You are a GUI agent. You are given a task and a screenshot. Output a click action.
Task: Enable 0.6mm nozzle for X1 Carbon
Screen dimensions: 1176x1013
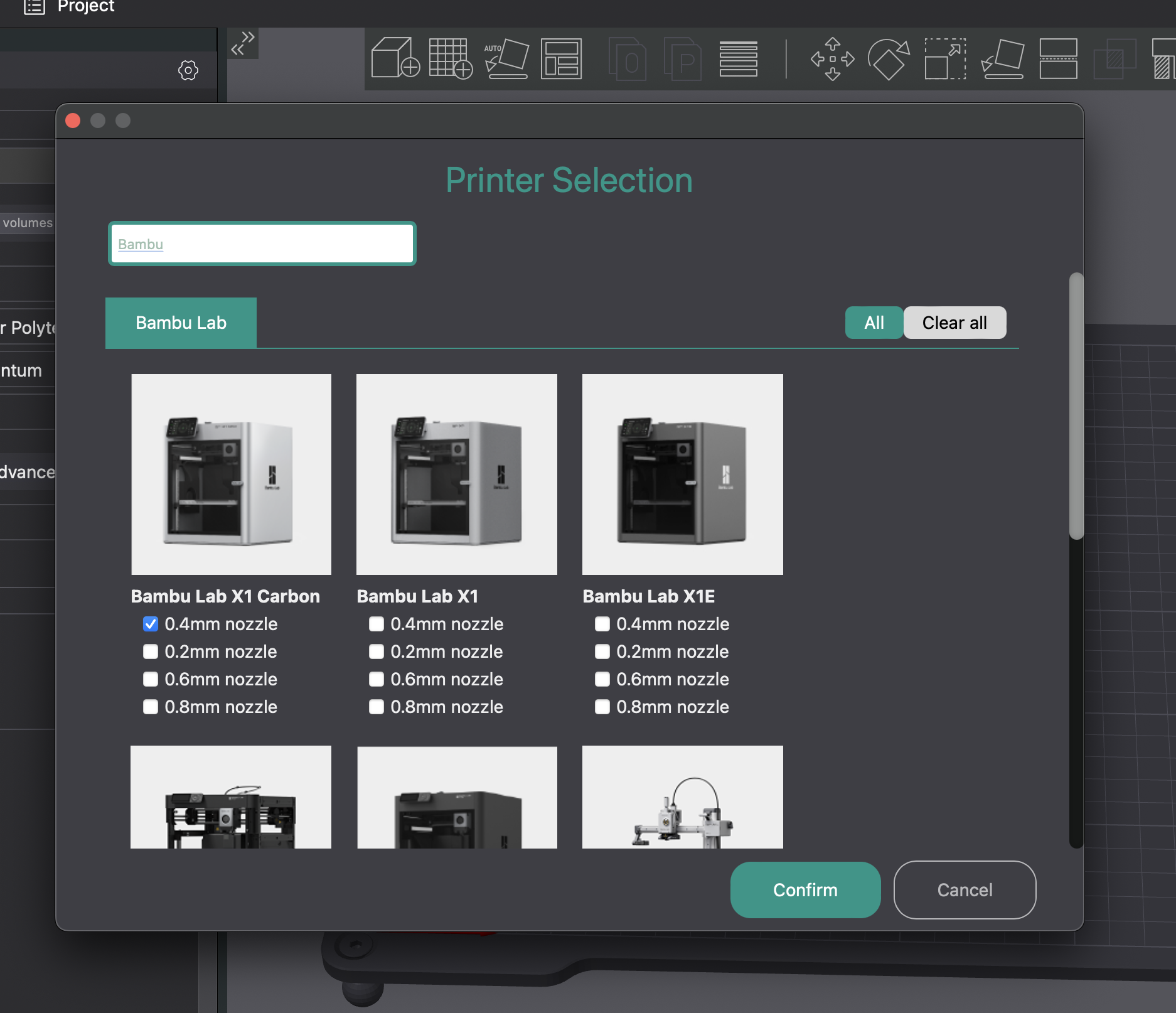tap(151, 679)
